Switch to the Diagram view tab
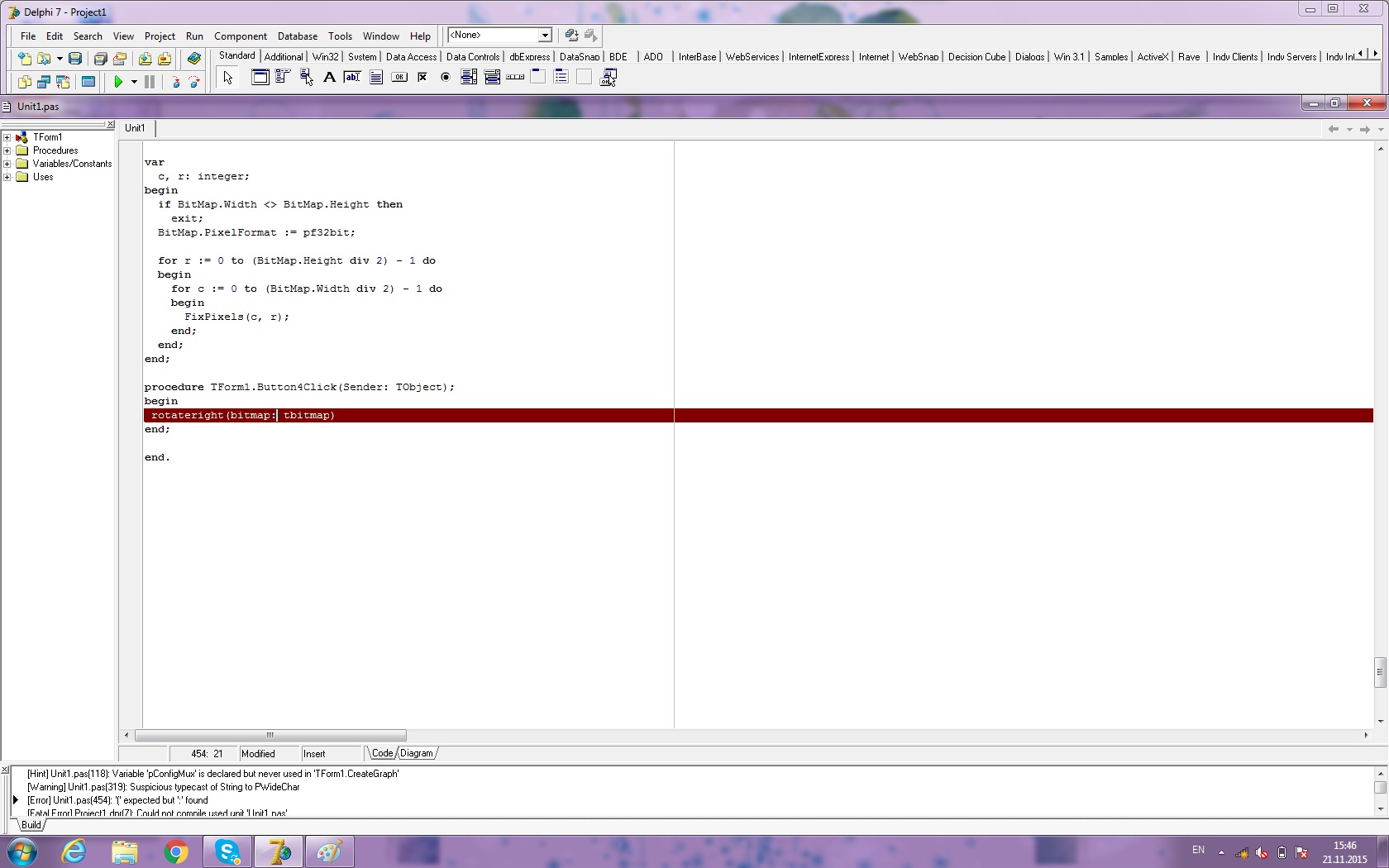This screenshot has height=868, width=1389. (416, 753)
